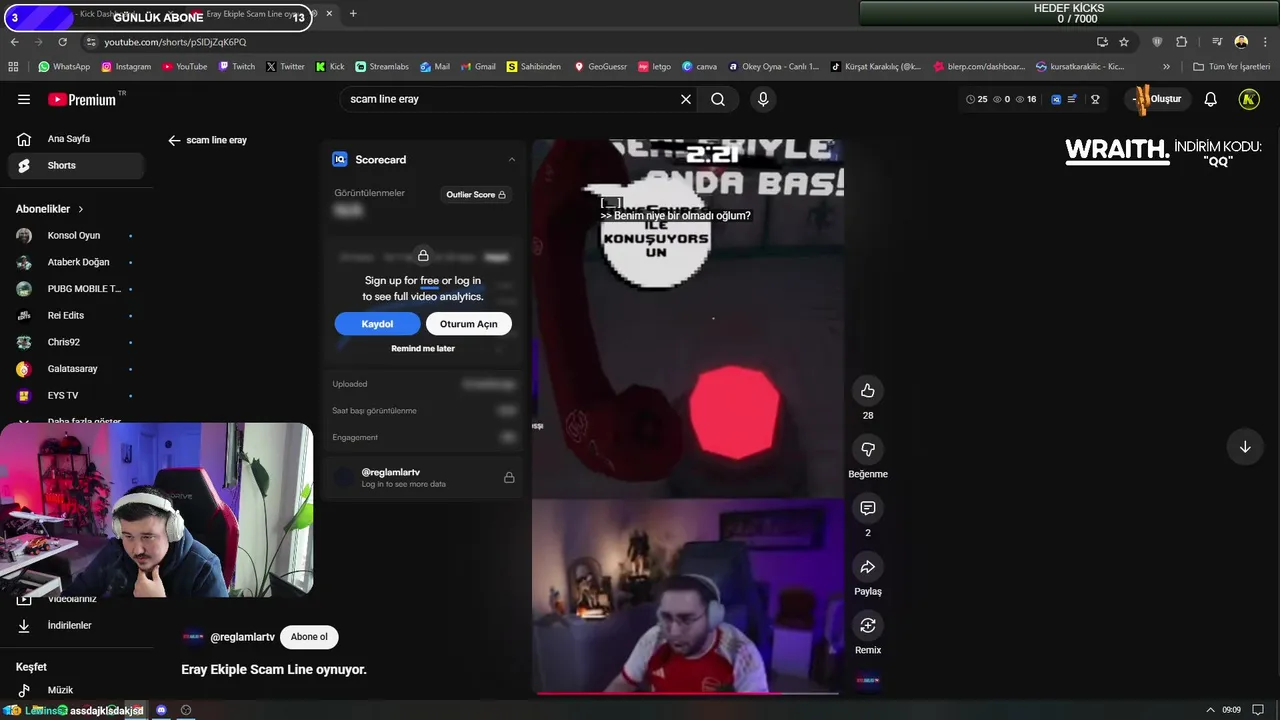1280x720 pixels.
Task: Bookmark this page with star icon
Action: pyautogui.click(x=1124, y=42)
